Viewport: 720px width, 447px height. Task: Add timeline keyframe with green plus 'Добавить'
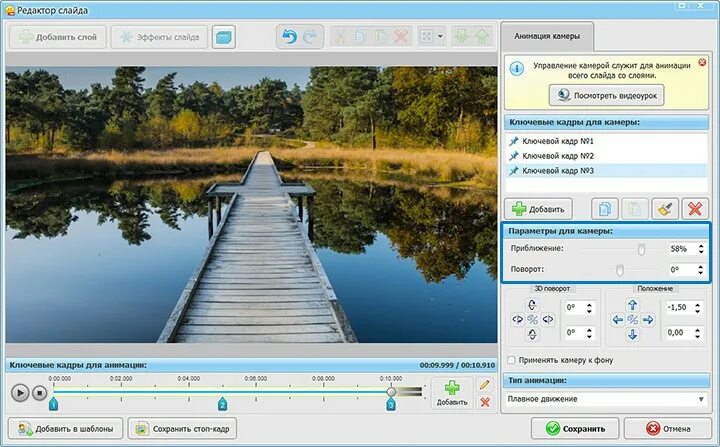(452, 393)
